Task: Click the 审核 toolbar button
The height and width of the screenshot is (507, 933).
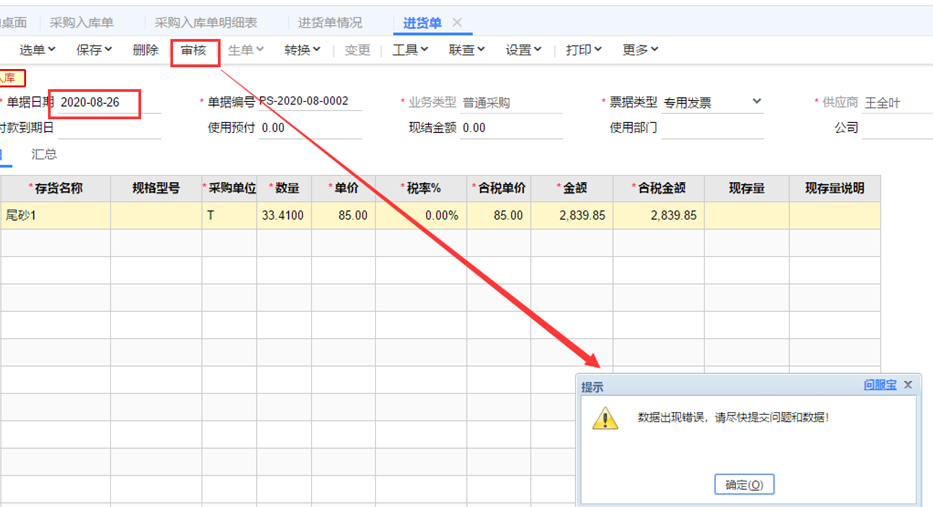Action: point(193,50)
